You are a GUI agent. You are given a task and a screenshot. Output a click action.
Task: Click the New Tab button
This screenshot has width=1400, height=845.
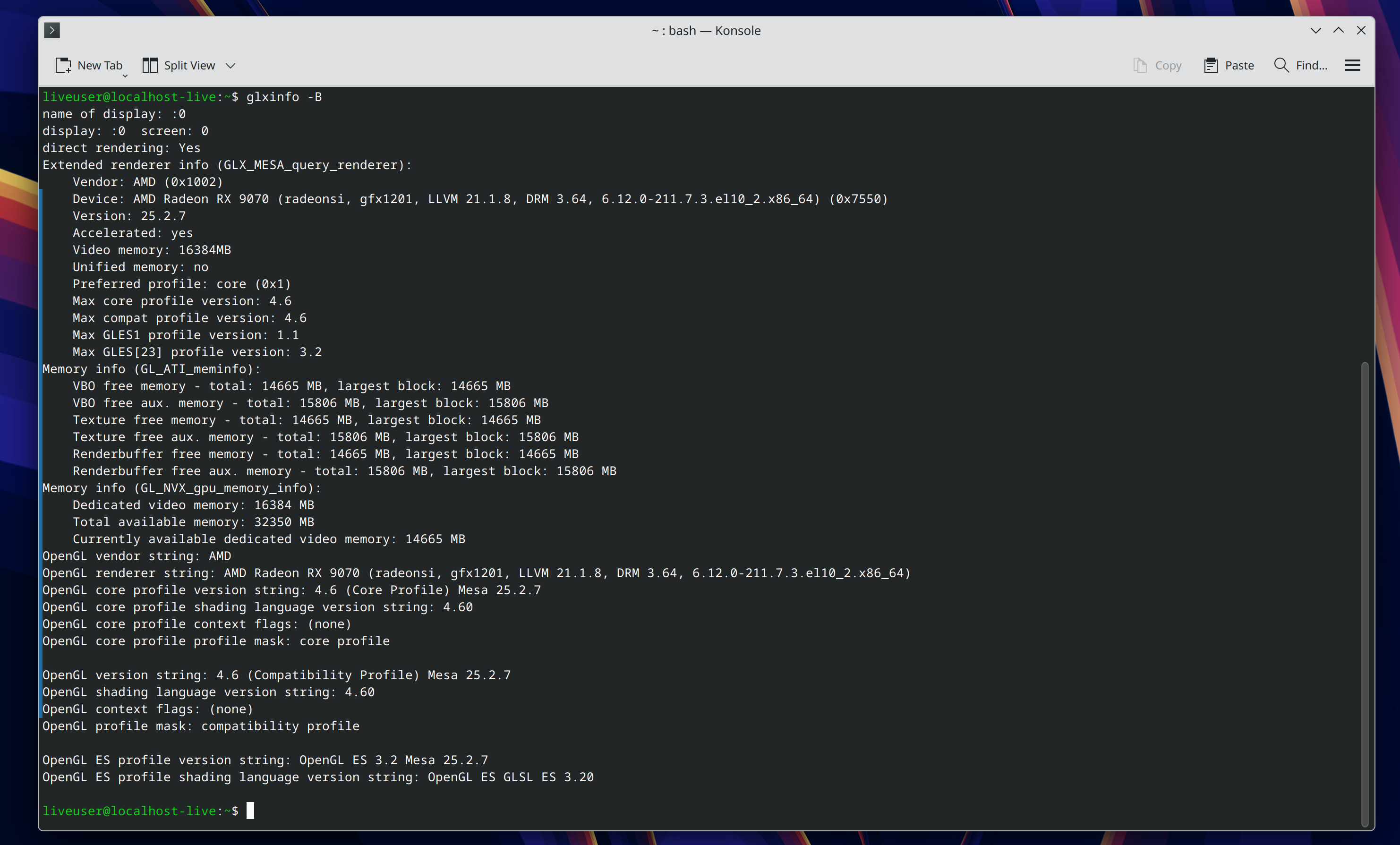[x=89, y=65]
